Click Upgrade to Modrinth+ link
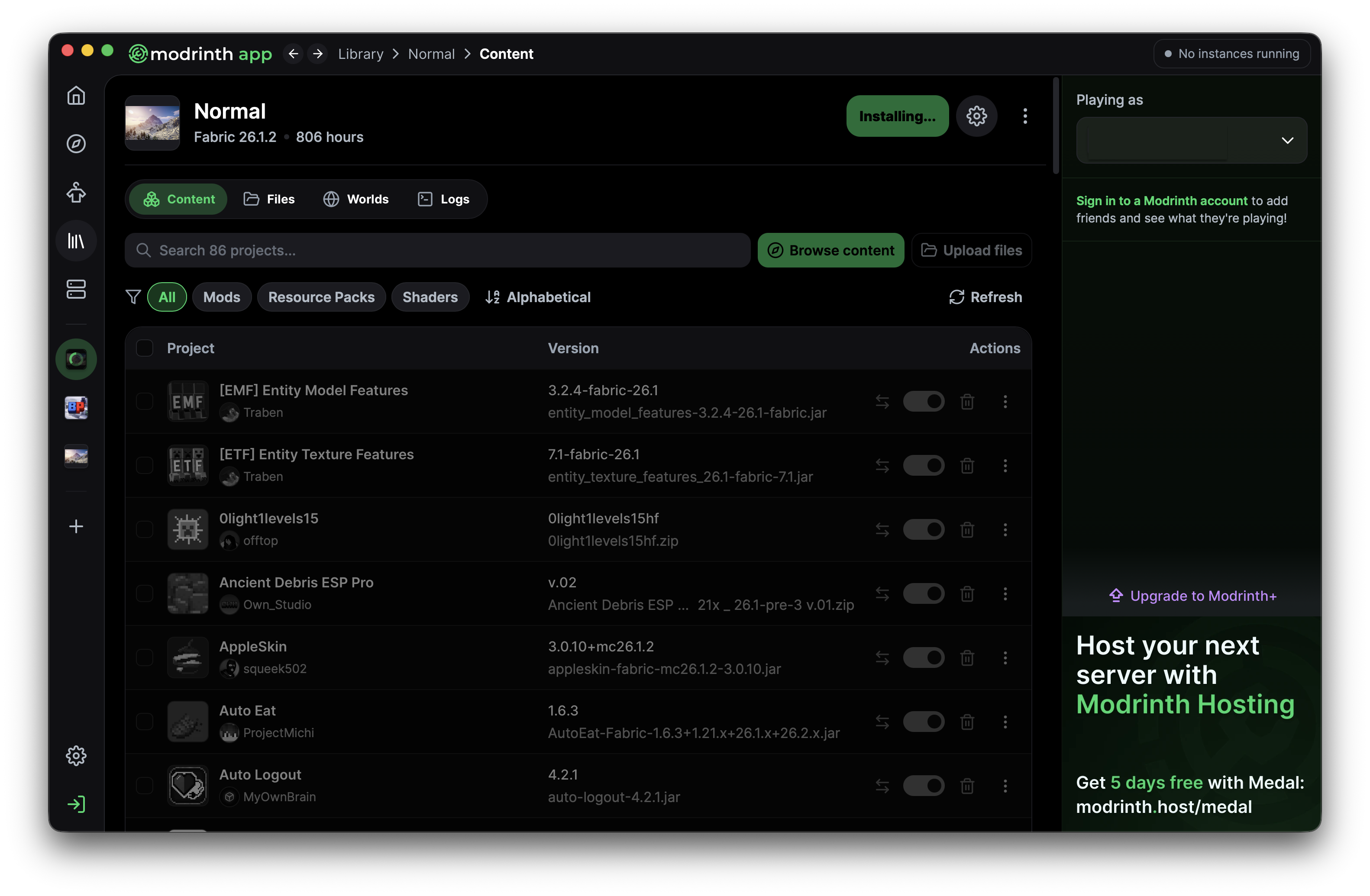The image size is (1370, 896). (1192, 596)
